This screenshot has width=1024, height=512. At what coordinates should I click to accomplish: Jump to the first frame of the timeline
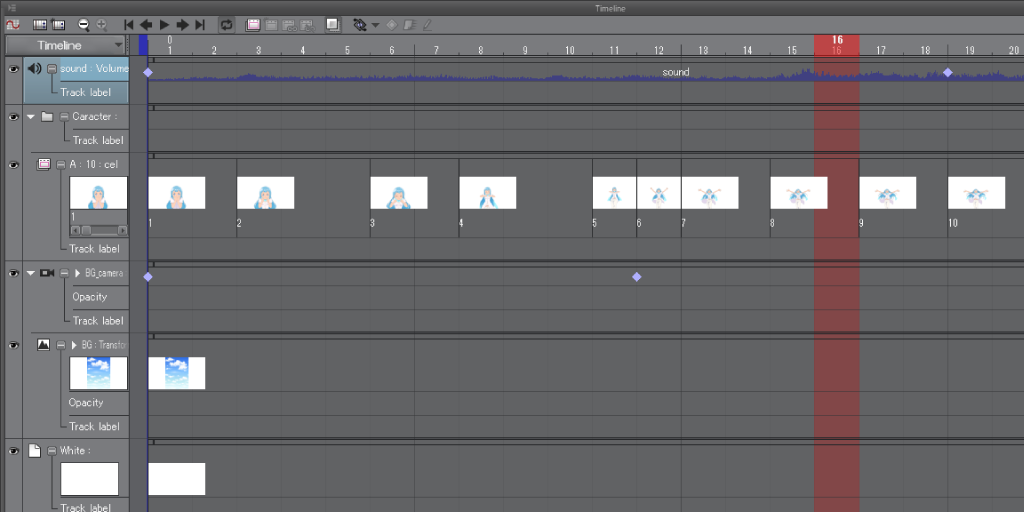[x=129, y=24]
